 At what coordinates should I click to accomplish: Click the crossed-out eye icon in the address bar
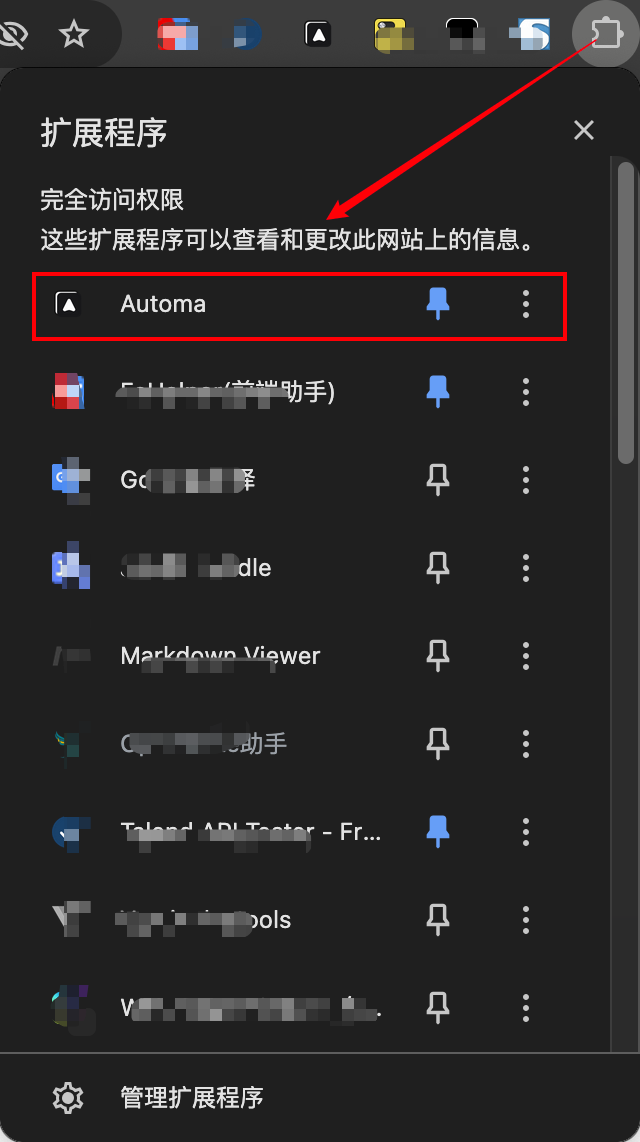[x=14, y=35]
